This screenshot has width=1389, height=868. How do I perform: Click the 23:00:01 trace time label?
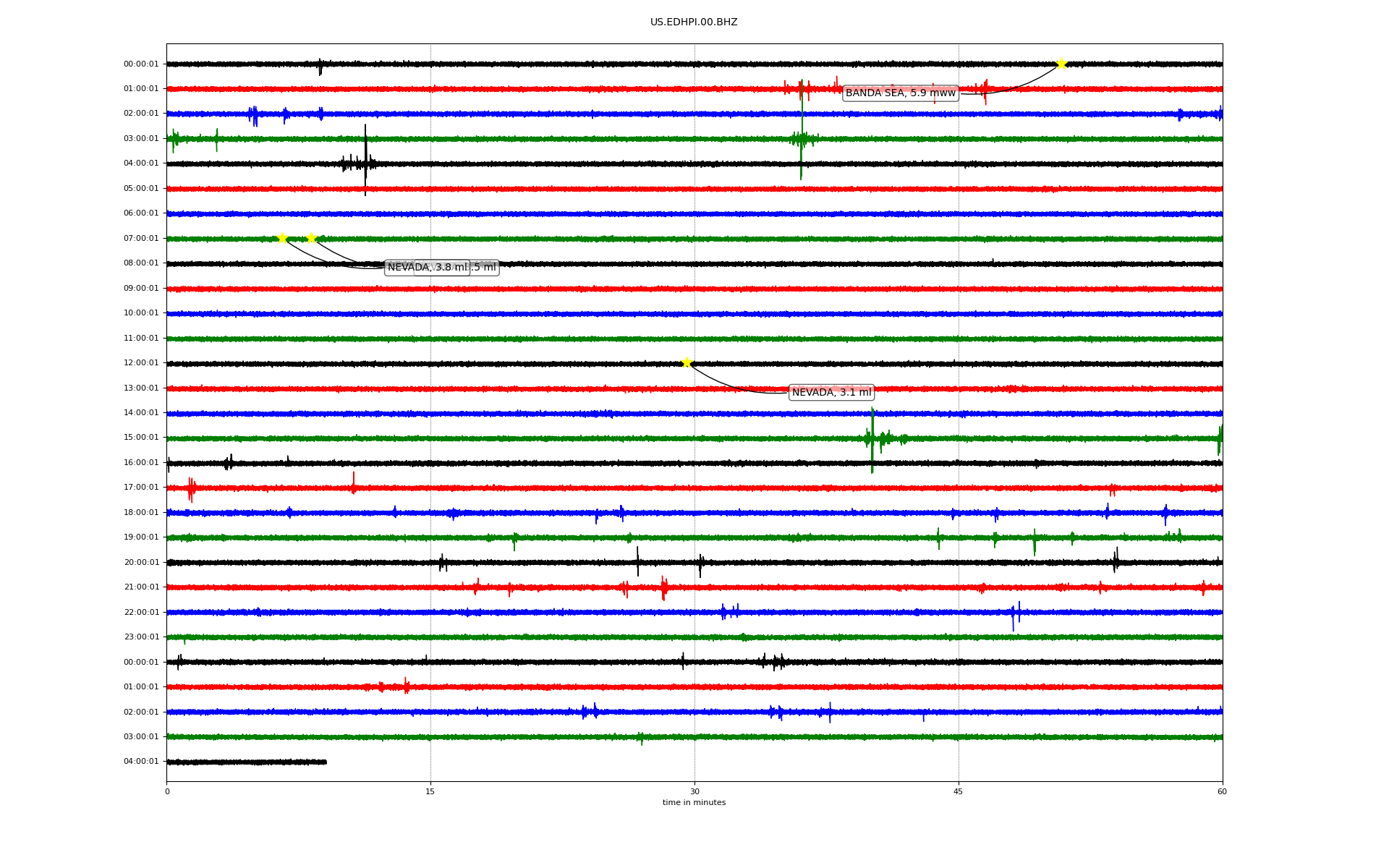(x=141, y=637)
